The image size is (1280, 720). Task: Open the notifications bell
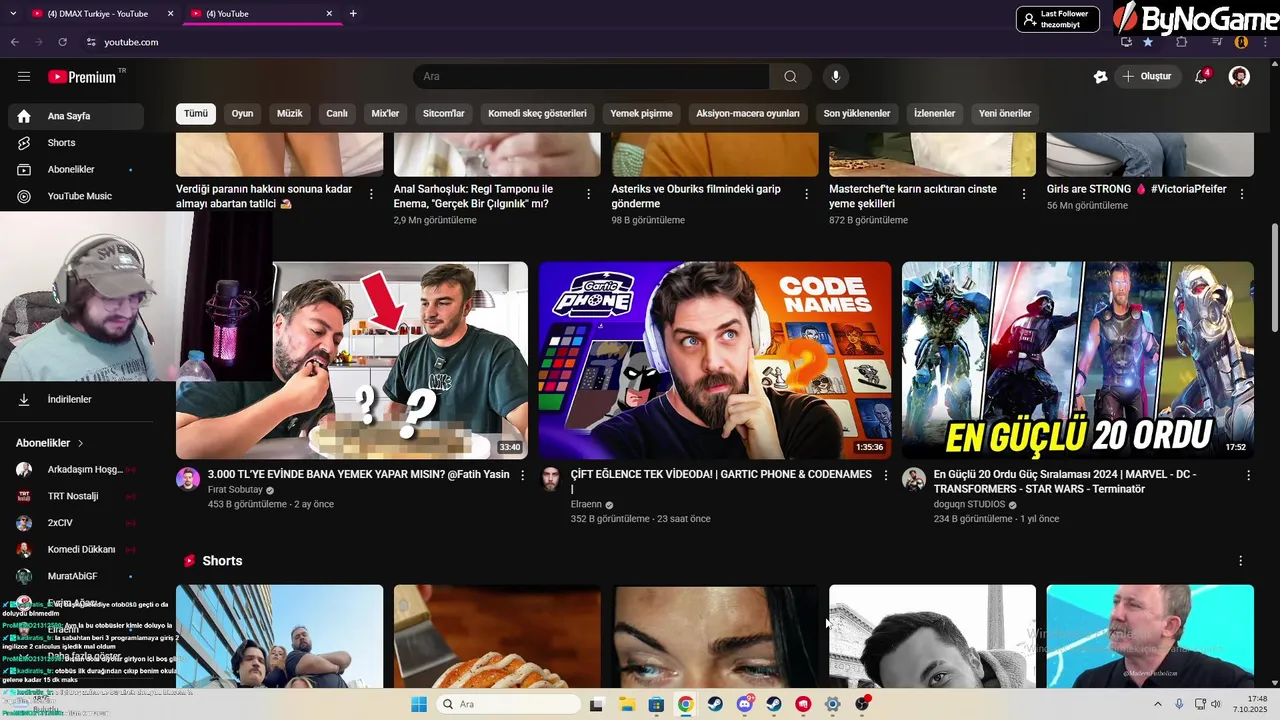(x=1202, y=77)
